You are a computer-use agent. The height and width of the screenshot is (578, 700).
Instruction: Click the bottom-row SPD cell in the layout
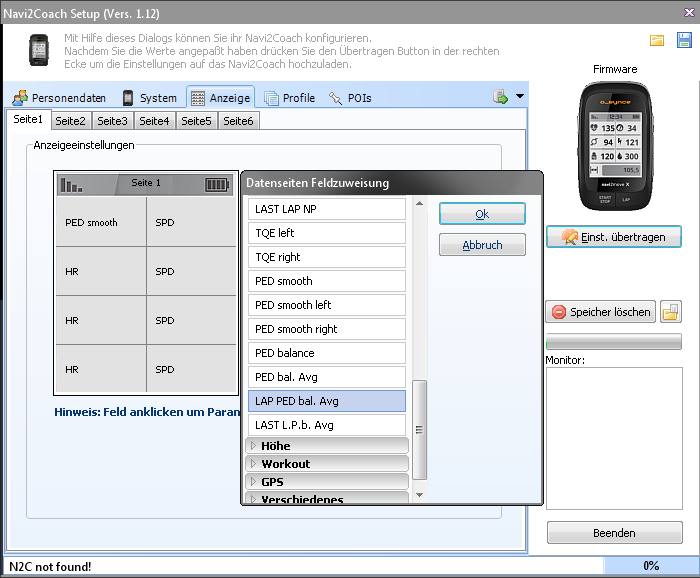(x=192, y=369)
